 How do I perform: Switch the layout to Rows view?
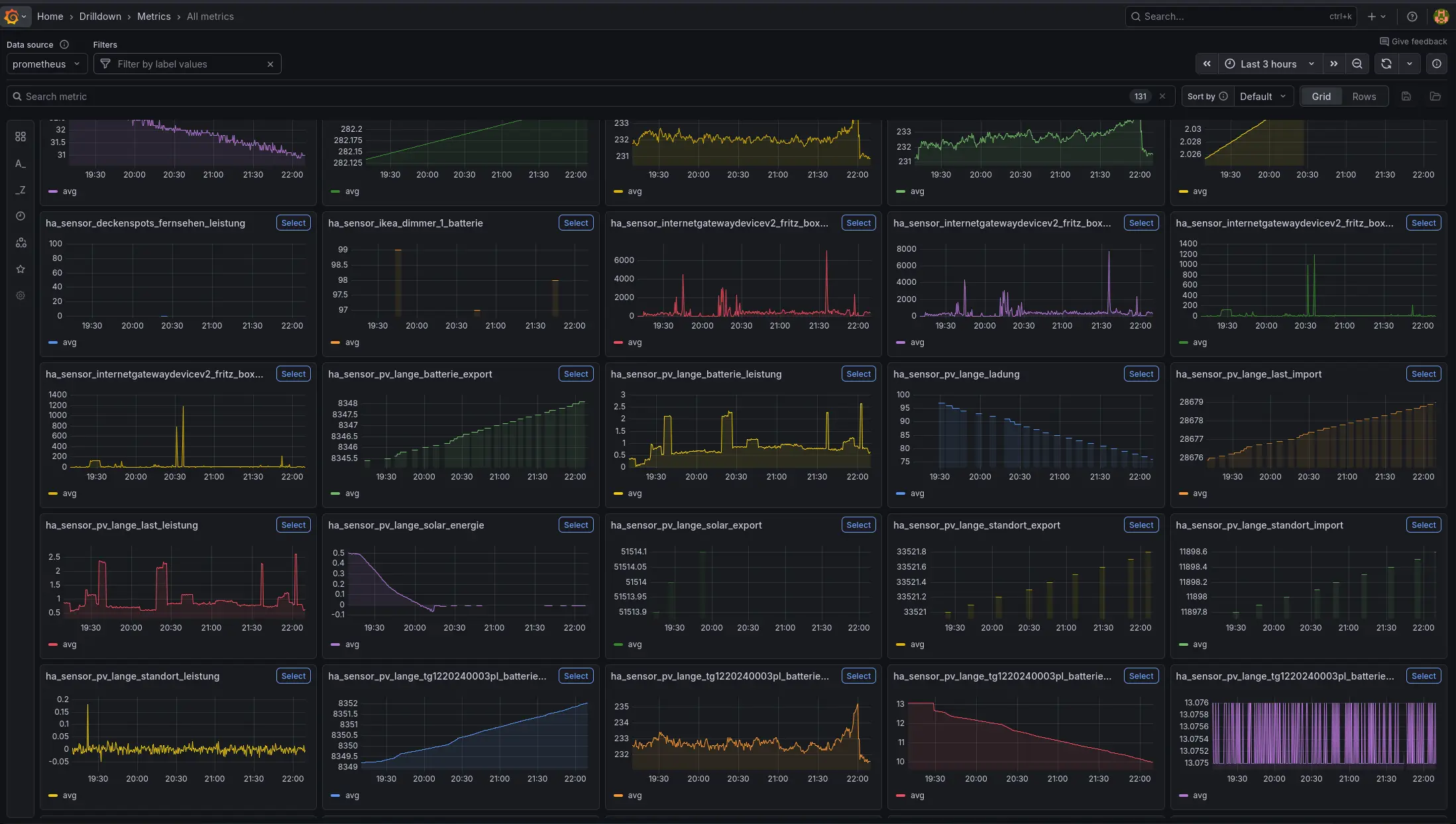click(1364, 96)
